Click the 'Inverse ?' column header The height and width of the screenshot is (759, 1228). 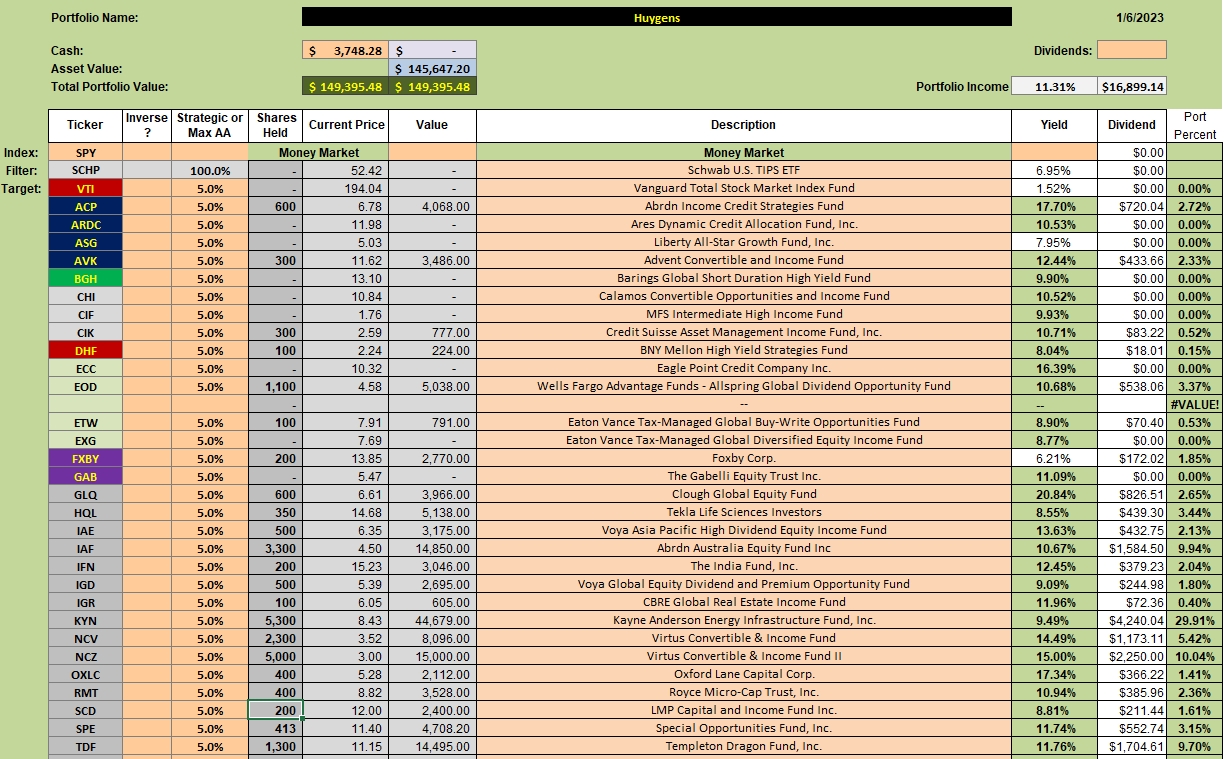click(x=147, y=125)
